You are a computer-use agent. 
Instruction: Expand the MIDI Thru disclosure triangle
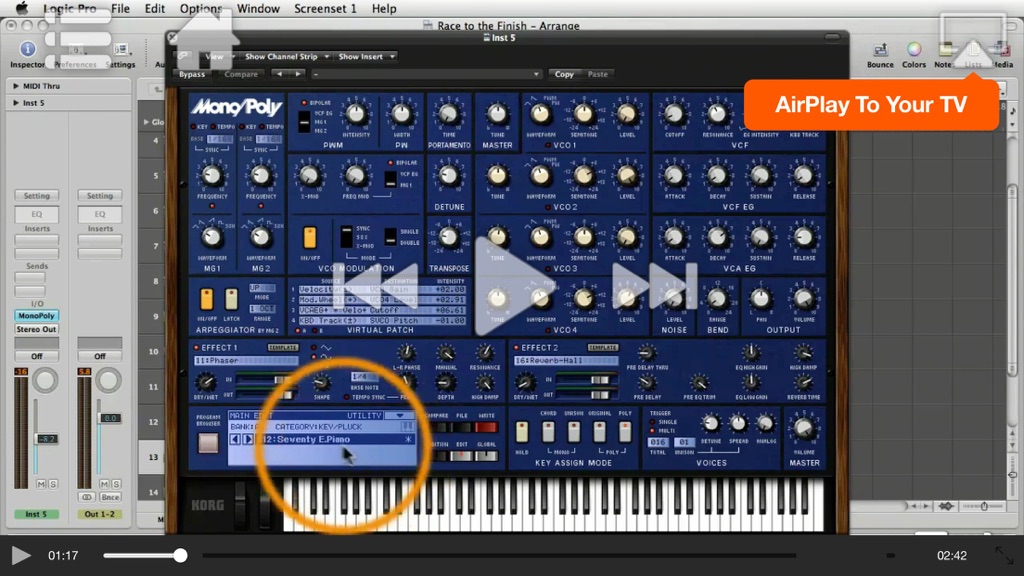click(x=16, y=86)
